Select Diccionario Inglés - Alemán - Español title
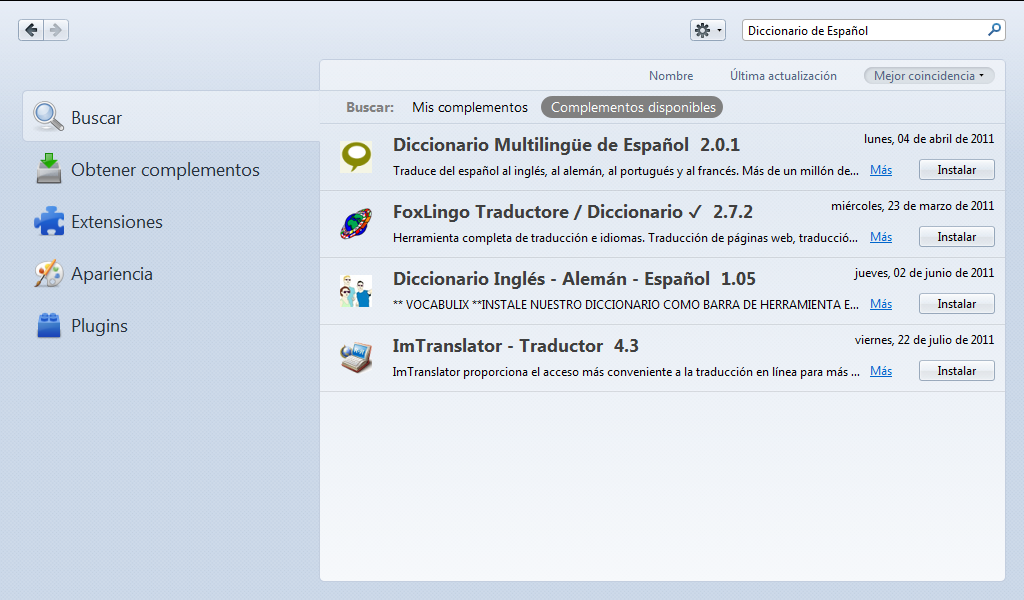Image resolution: width=1024 pixels, height=600 pixels. pyautogui.click(x=551, y=279)
